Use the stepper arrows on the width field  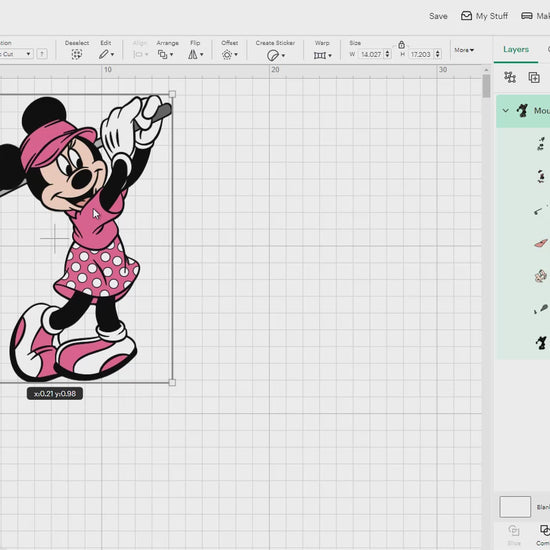coord(387,54)
